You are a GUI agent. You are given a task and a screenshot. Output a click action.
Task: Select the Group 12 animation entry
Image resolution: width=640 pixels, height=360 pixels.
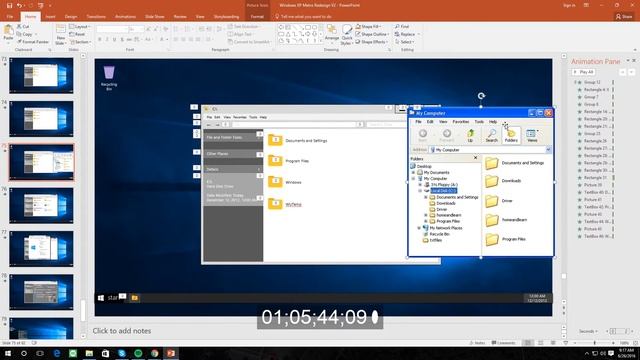point(591,82)
